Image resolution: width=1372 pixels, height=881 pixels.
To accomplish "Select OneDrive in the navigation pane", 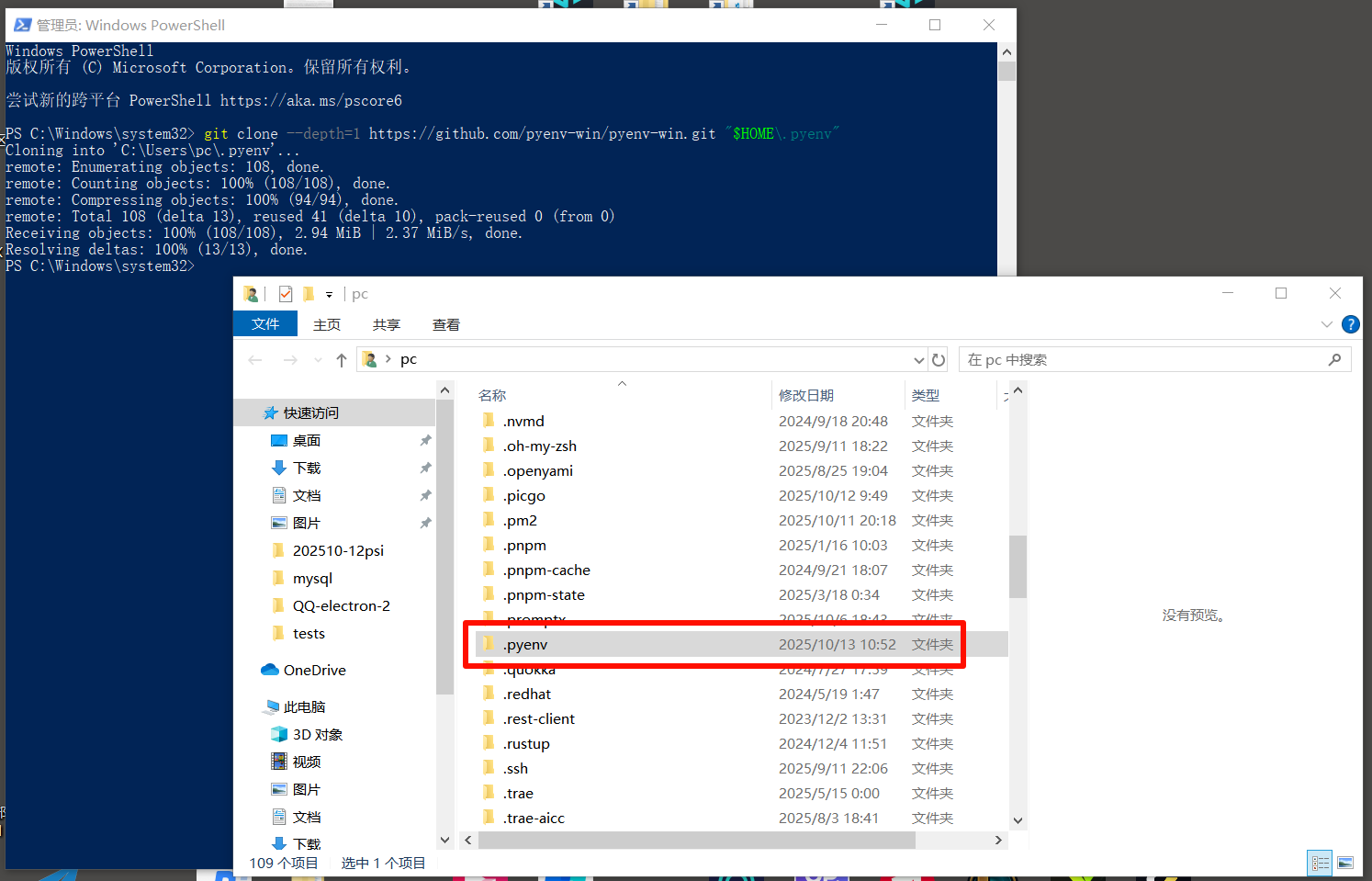I will tap(314, 671).
